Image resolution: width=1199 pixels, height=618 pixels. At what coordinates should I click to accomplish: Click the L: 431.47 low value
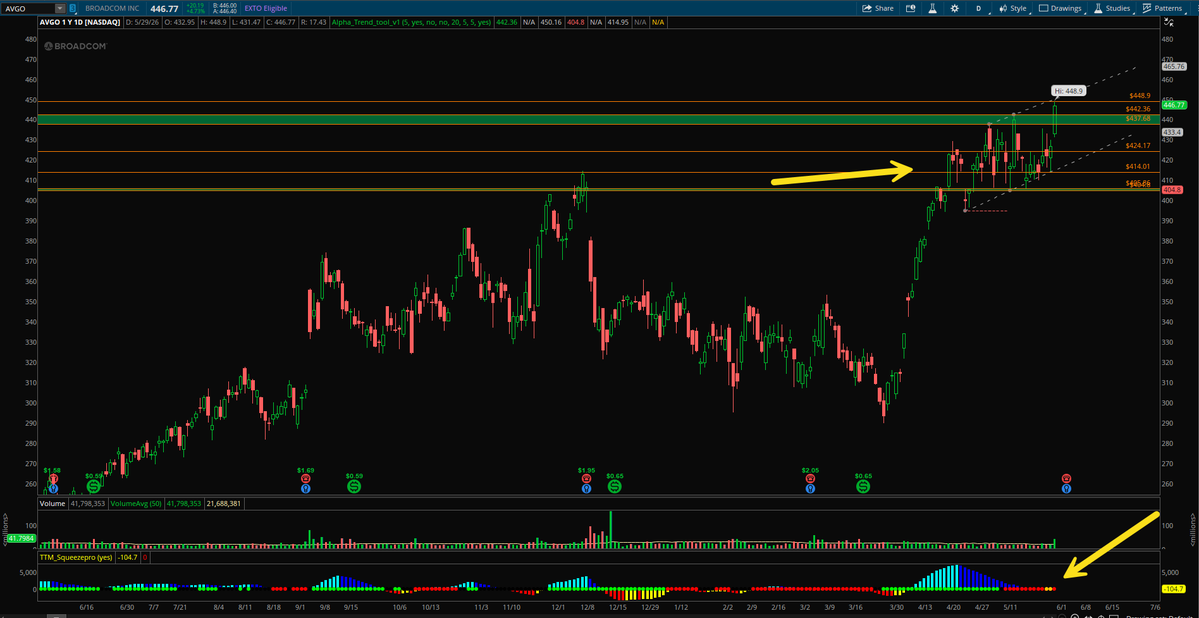[x=244, y=24]
